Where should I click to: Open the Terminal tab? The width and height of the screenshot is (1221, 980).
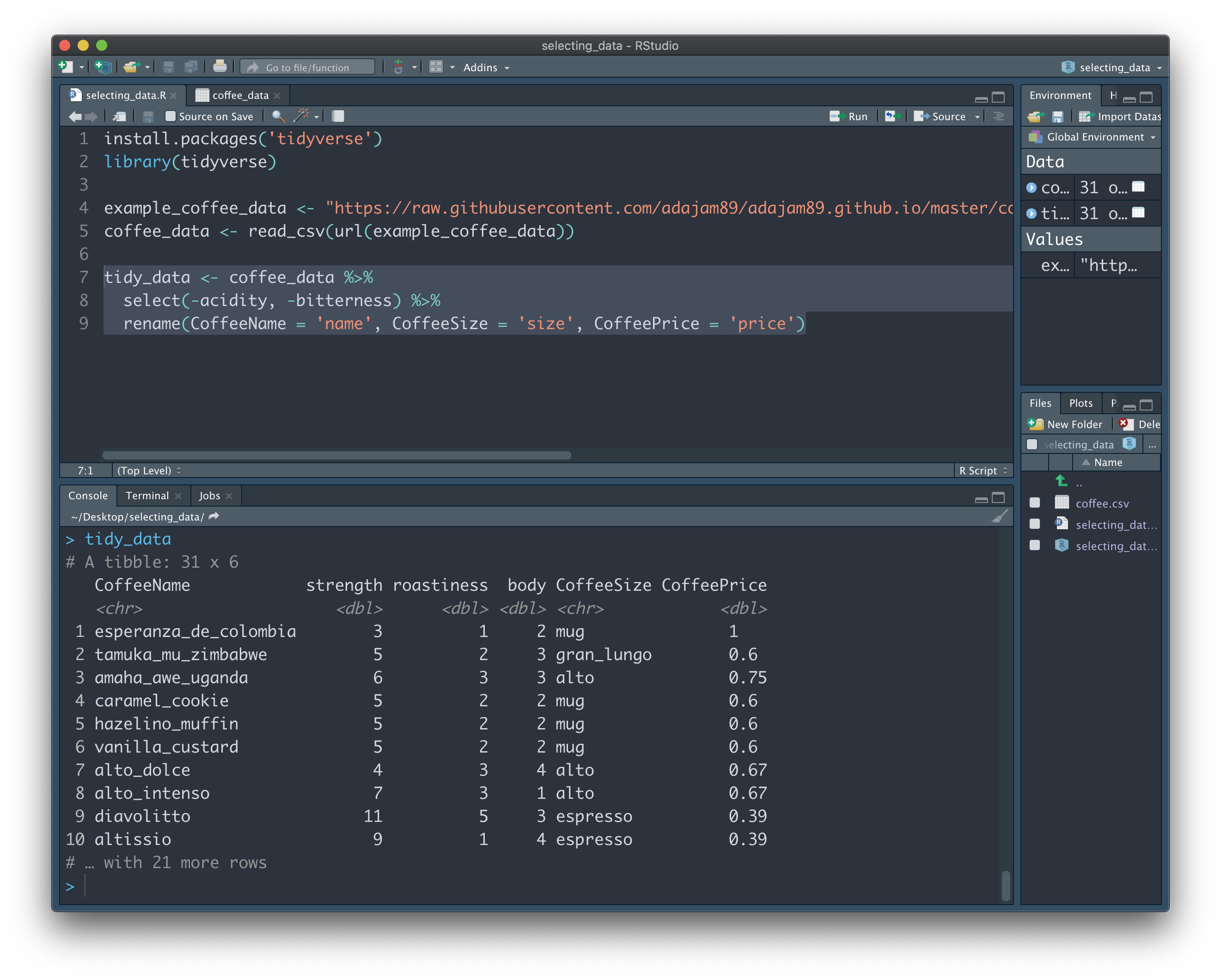pyautogui.click(x=147, y=496)
